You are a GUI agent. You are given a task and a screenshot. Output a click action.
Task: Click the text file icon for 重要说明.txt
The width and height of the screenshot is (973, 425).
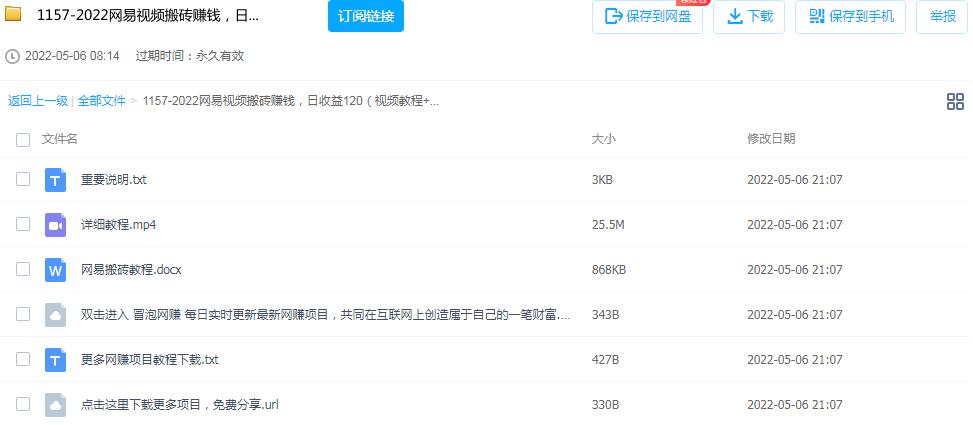(x=55, y=180)
